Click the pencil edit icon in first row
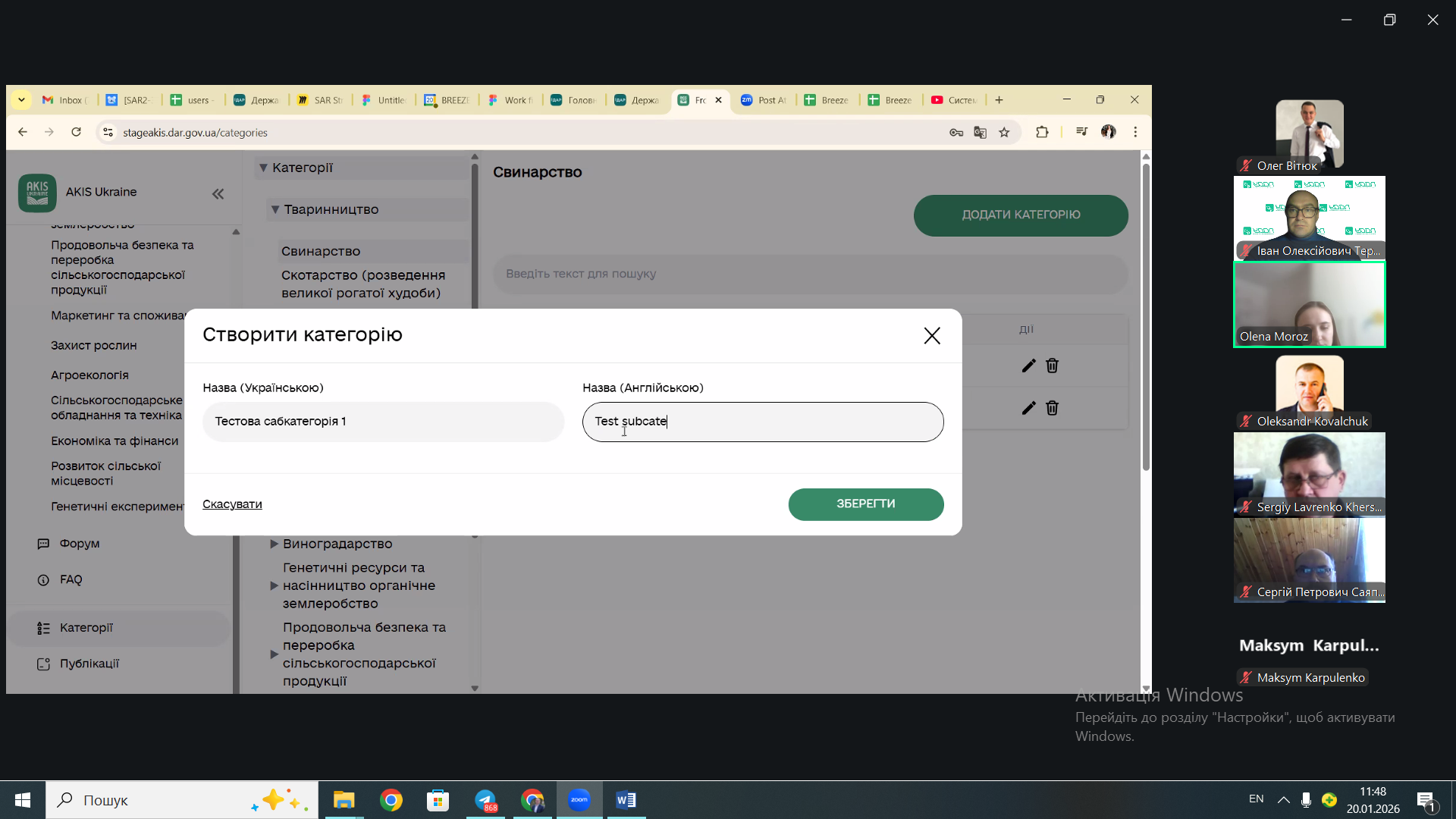 click(1028, 366)
